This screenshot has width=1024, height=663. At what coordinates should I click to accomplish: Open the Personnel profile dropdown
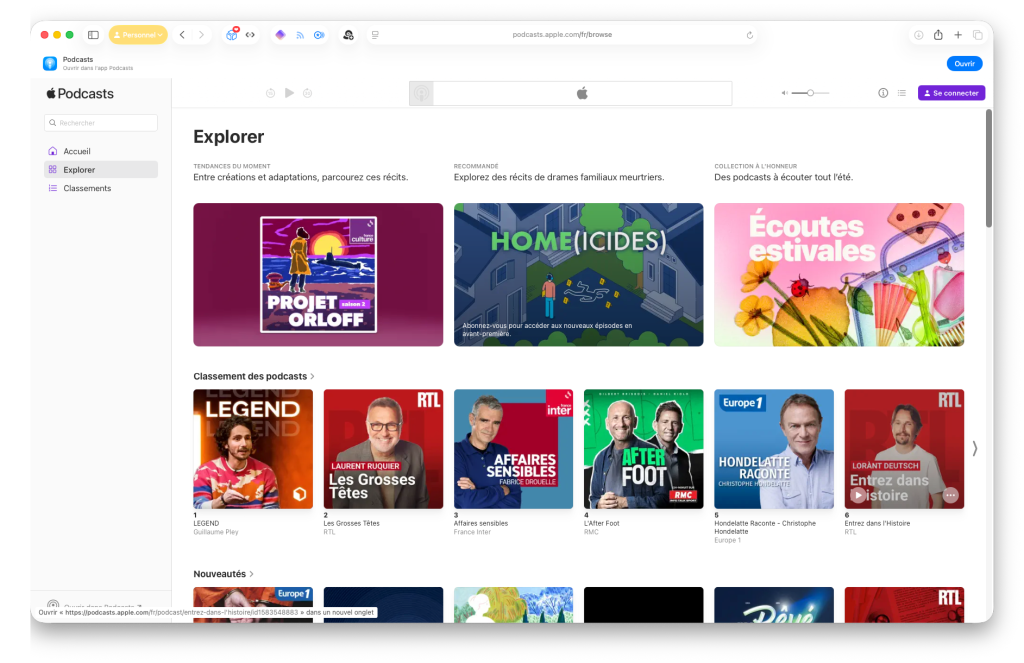pos(137,35)
